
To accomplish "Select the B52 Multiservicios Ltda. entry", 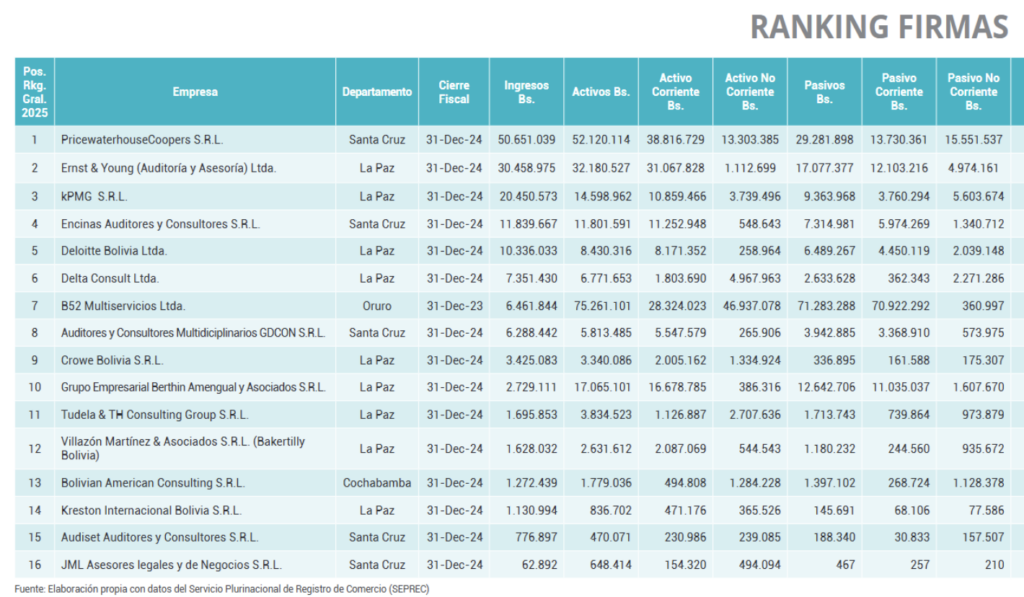I will [x=123, y=306].
